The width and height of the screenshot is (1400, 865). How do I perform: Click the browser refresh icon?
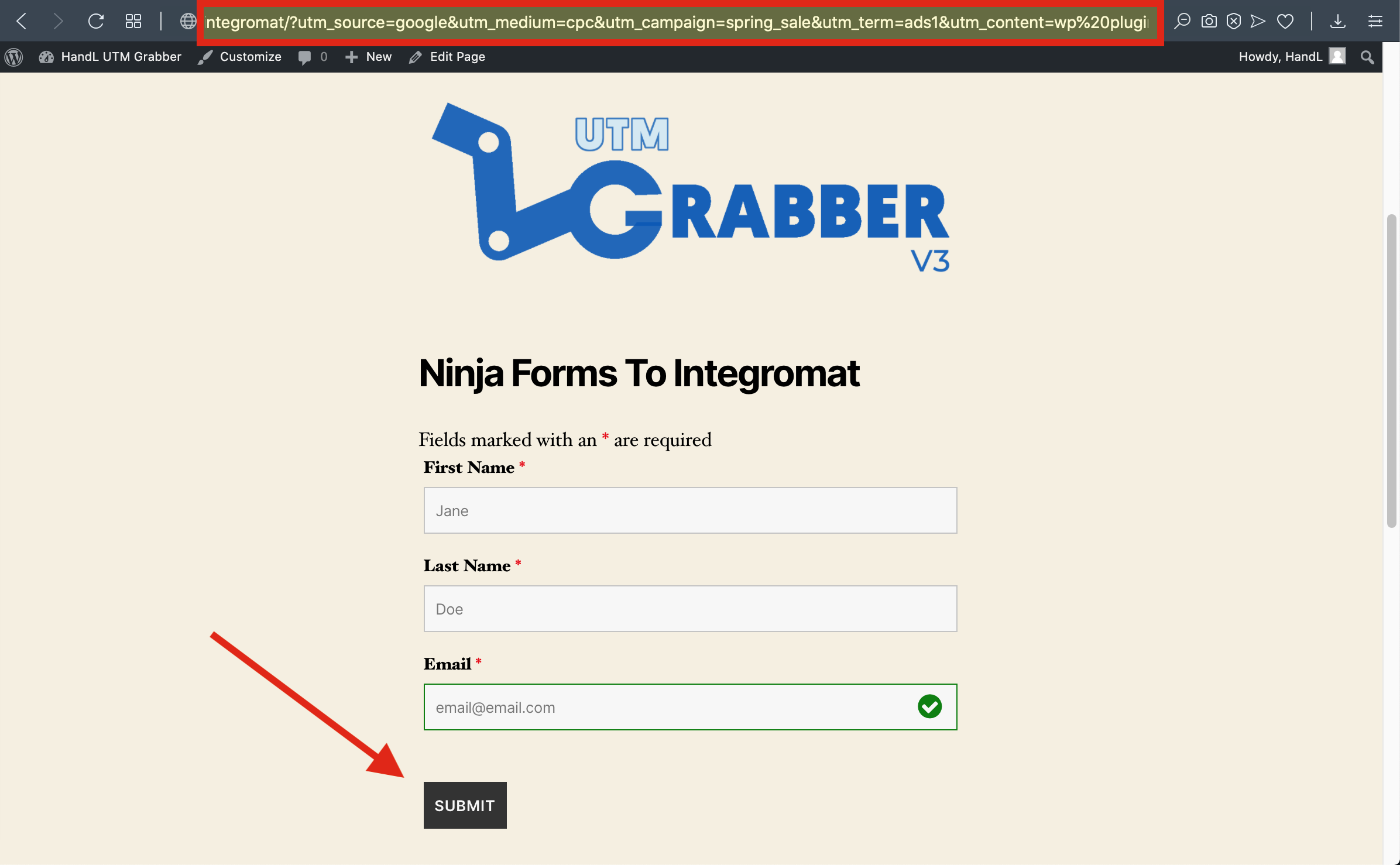(96, 20)
